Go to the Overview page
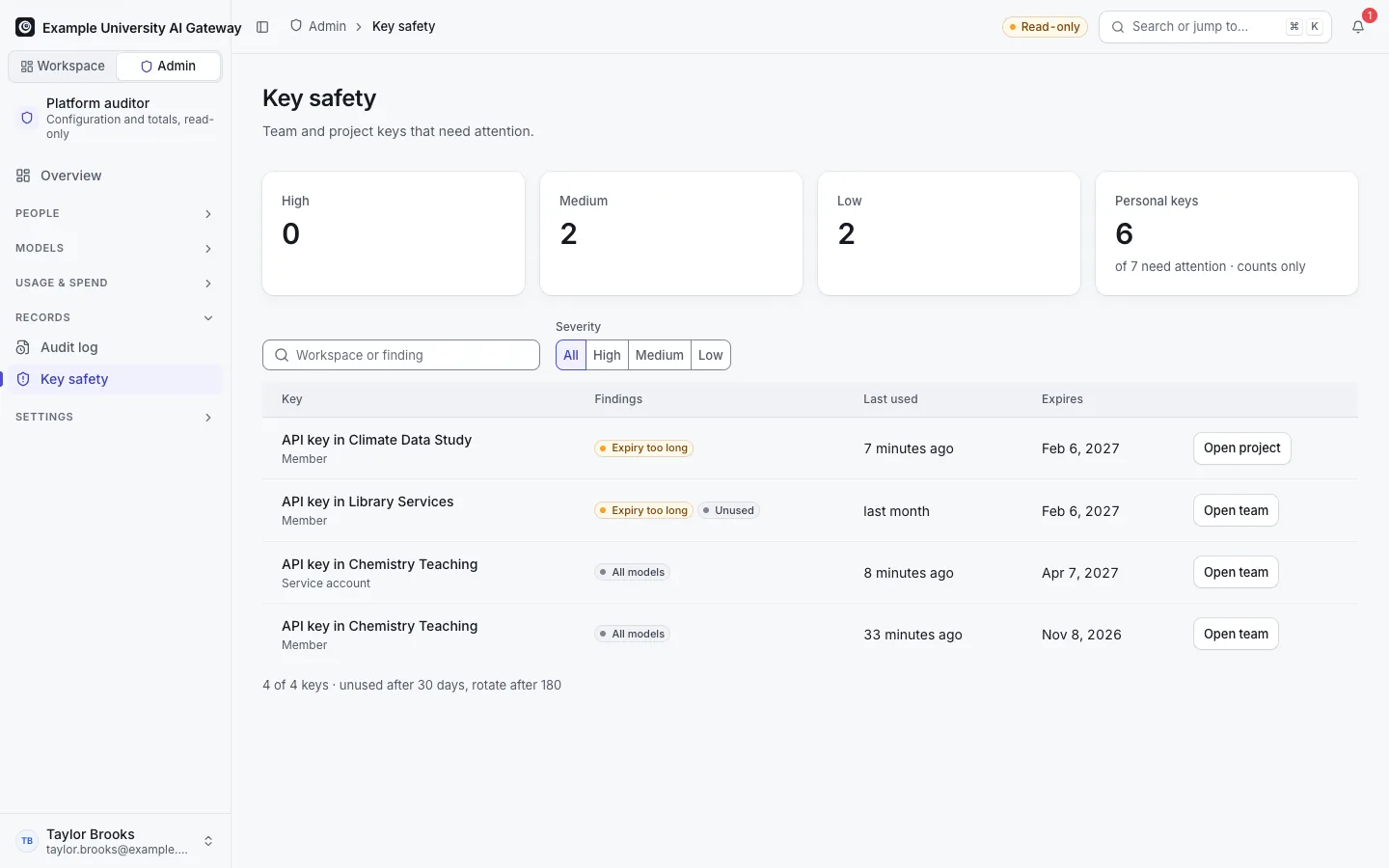The image size is (1389, 868). 115,176
